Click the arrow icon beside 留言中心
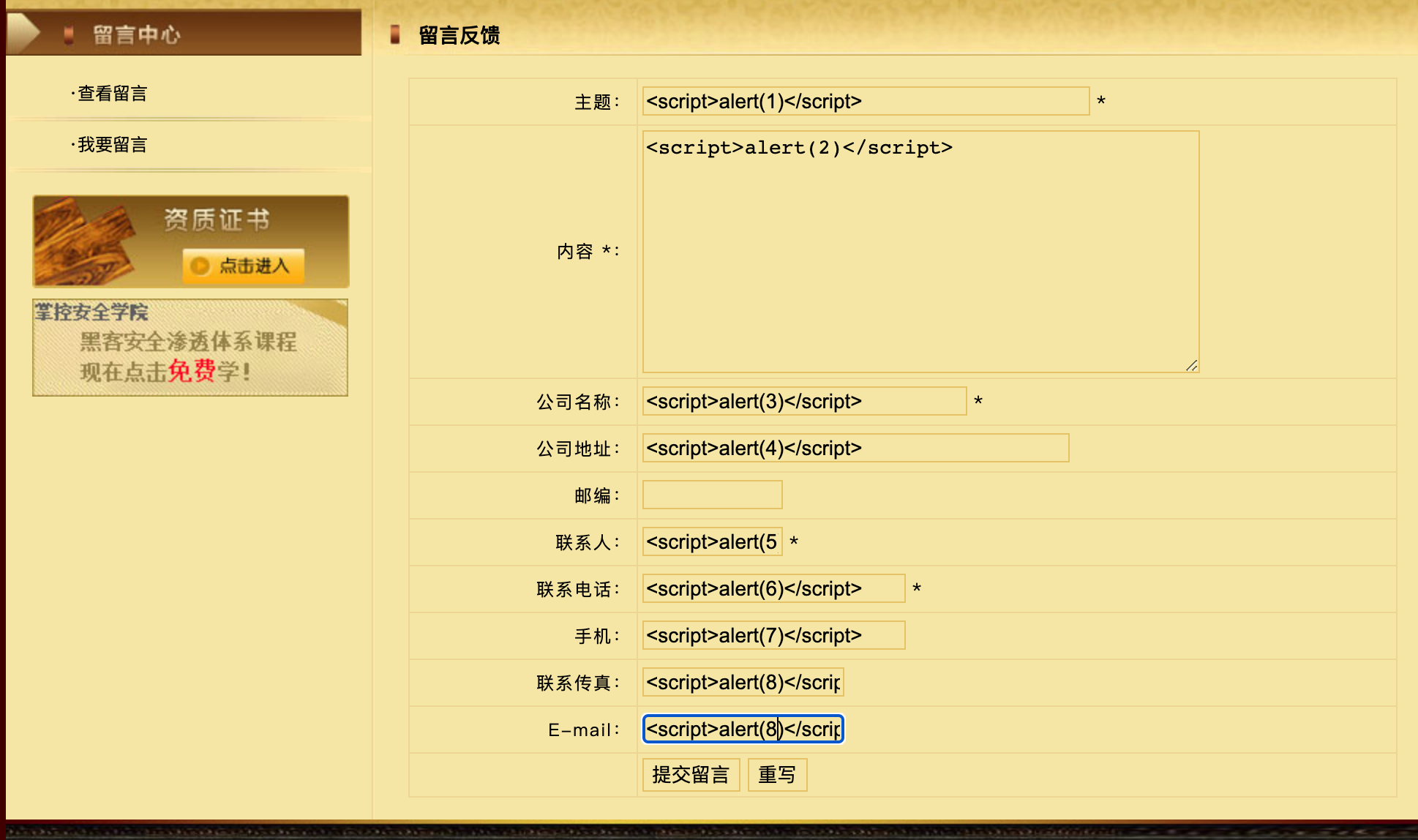The width and height of the screenshot is (1418, 840). [x=23, y=33]
